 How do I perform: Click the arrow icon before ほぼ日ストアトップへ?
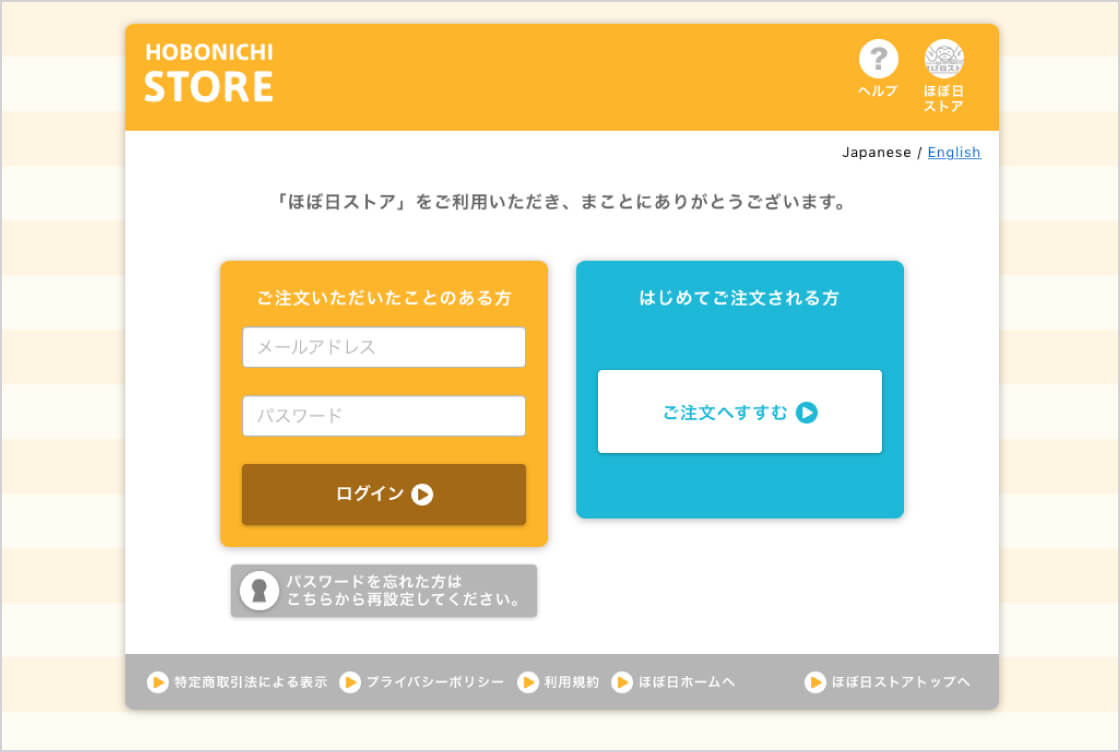tap(816, 682)
